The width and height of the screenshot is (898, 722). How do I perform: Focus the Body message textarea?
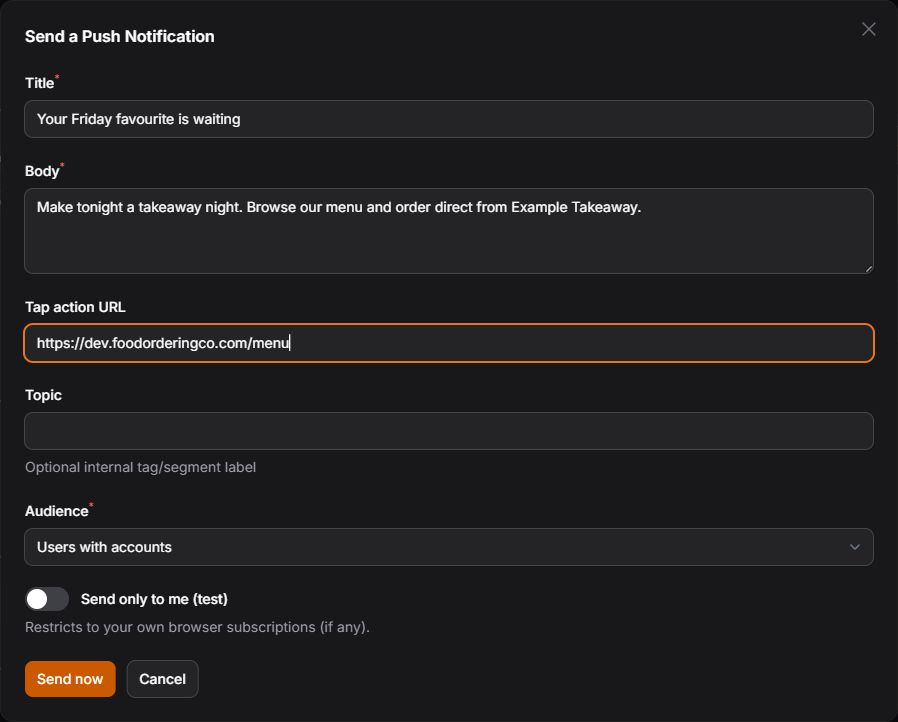point(449,231)
